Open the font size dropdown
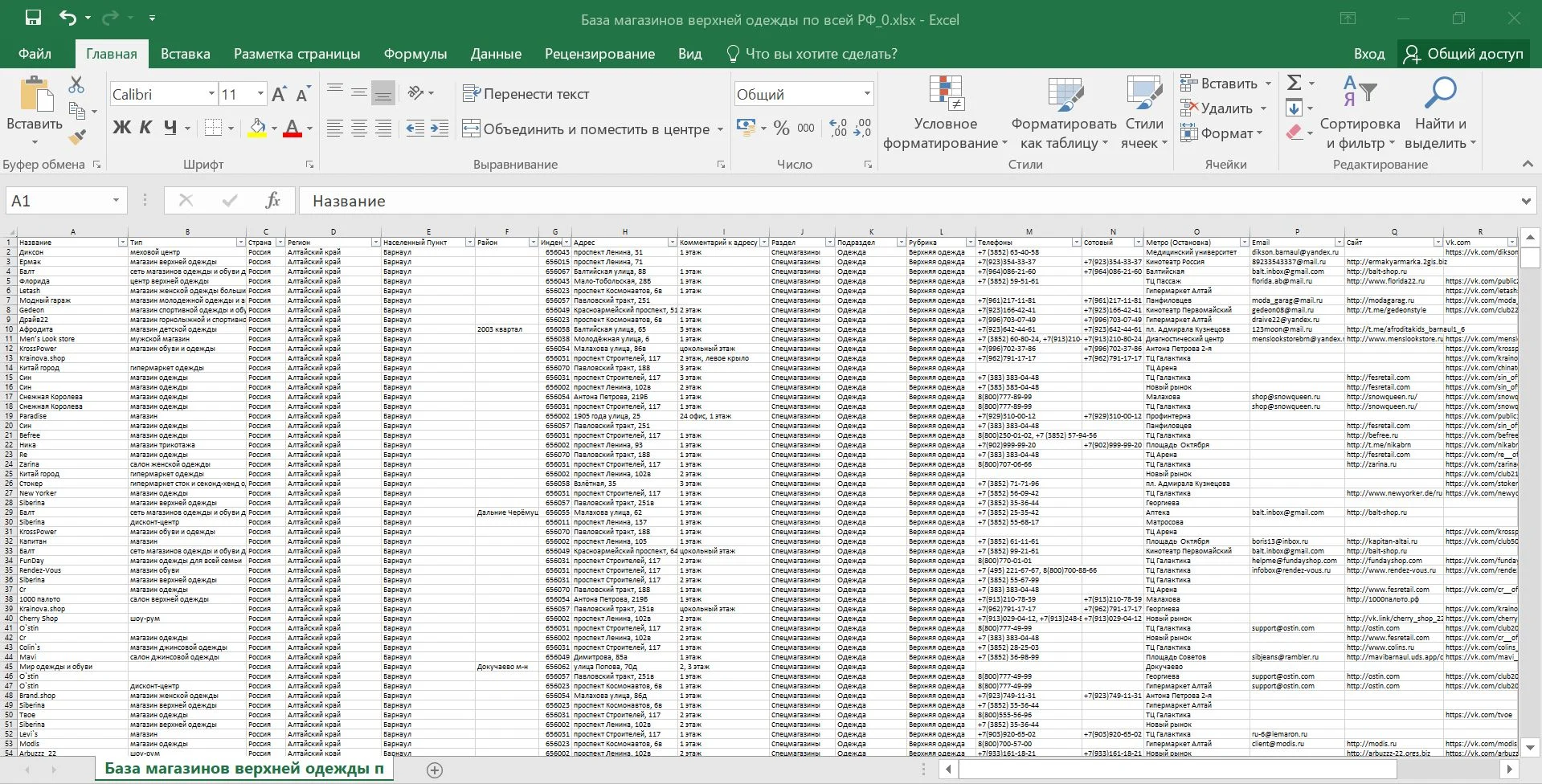This screenshot has height=784, width=1542. pyautogui.click(x=260, y=94)
